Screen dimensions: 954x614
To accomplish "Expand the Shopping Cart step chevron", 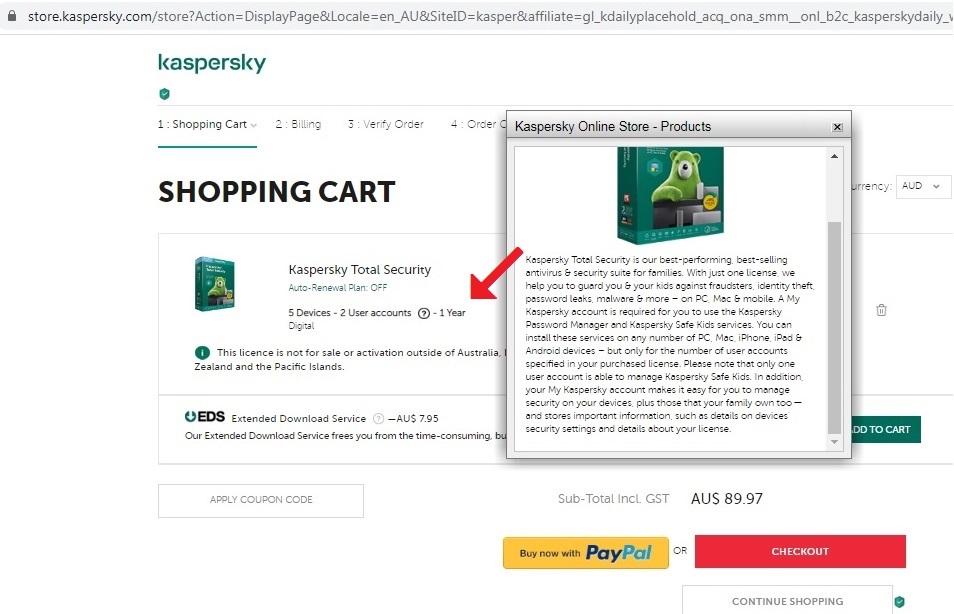I will point(254,125).
